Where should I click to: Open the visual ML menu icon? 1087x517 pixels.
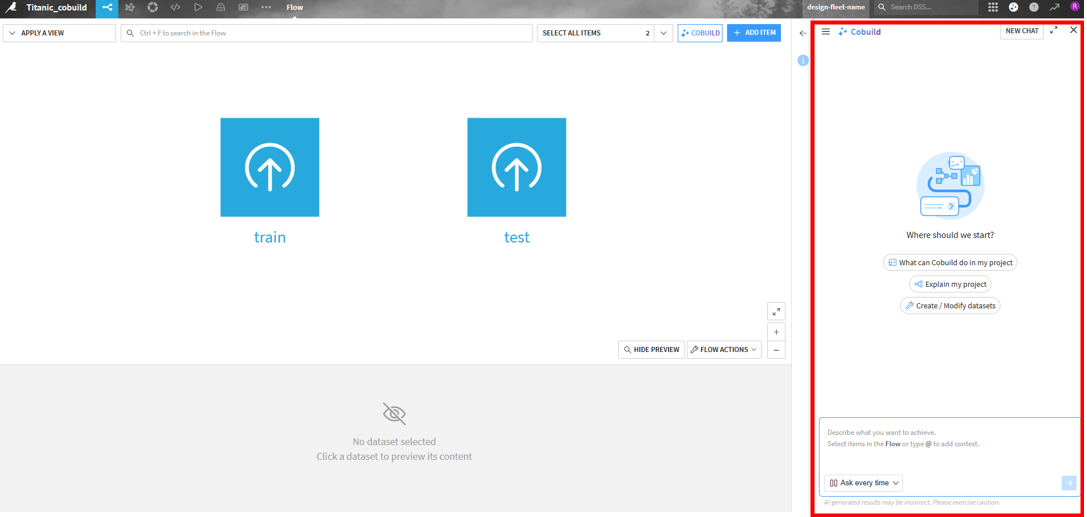(130, 8)
